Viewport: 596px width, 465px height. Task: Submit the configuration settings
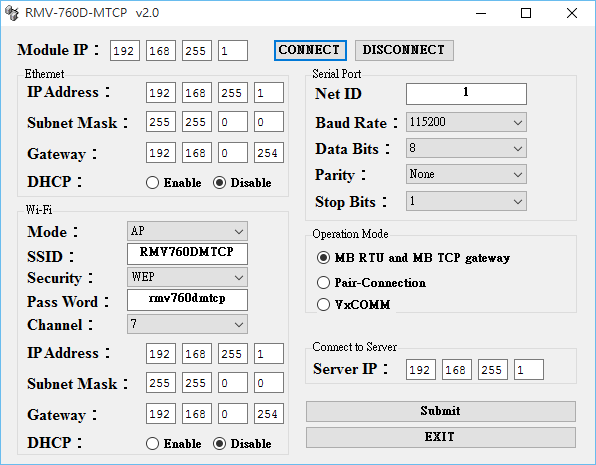point(441,411)
